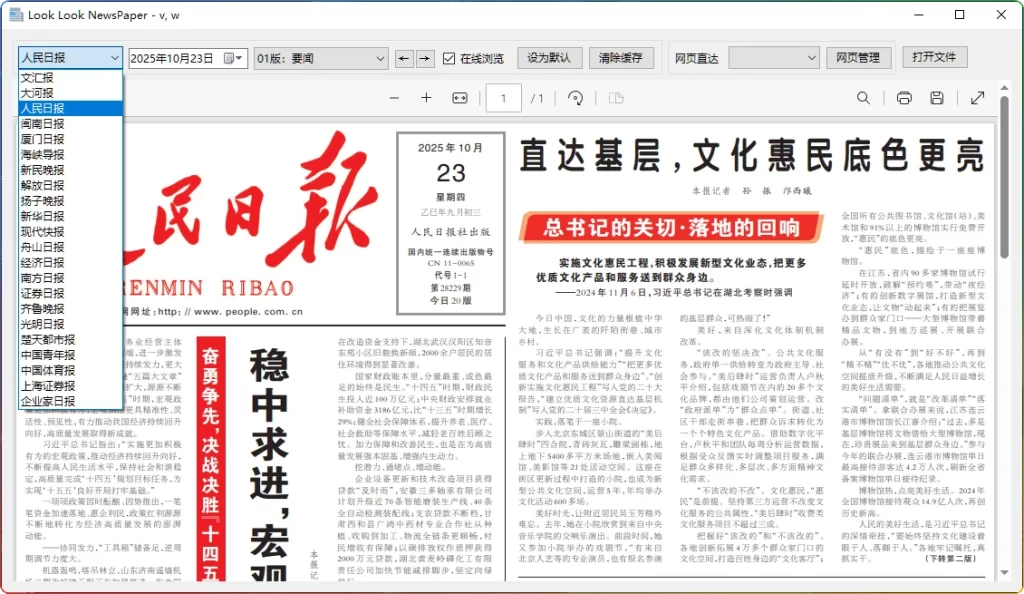This screenshot has width=1024, height=594.
Task: Open fullscreen with the expand arrow icon
Action: [977, 98]
